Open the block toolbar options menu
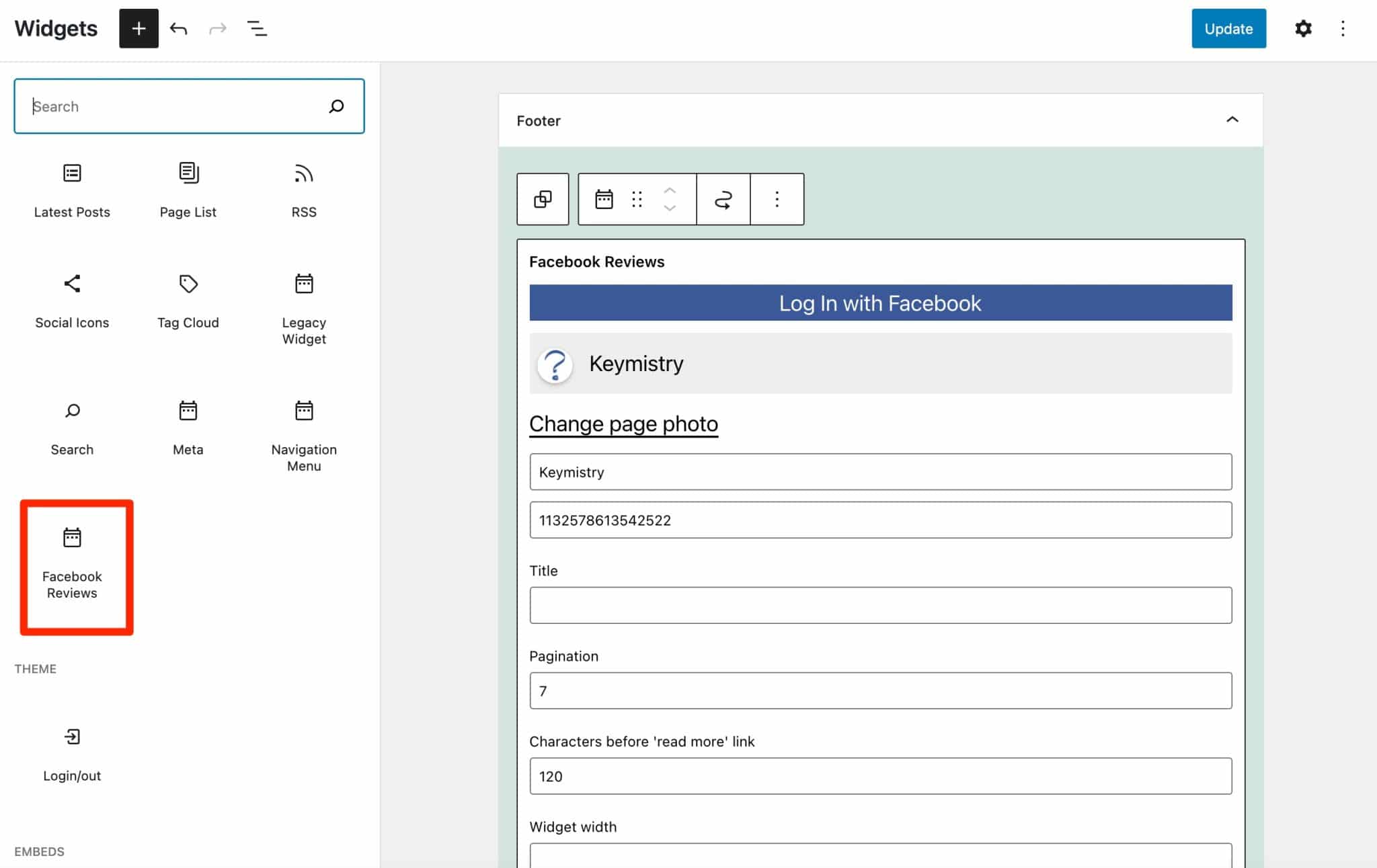Screen dimensions: 1377x868 777,199
